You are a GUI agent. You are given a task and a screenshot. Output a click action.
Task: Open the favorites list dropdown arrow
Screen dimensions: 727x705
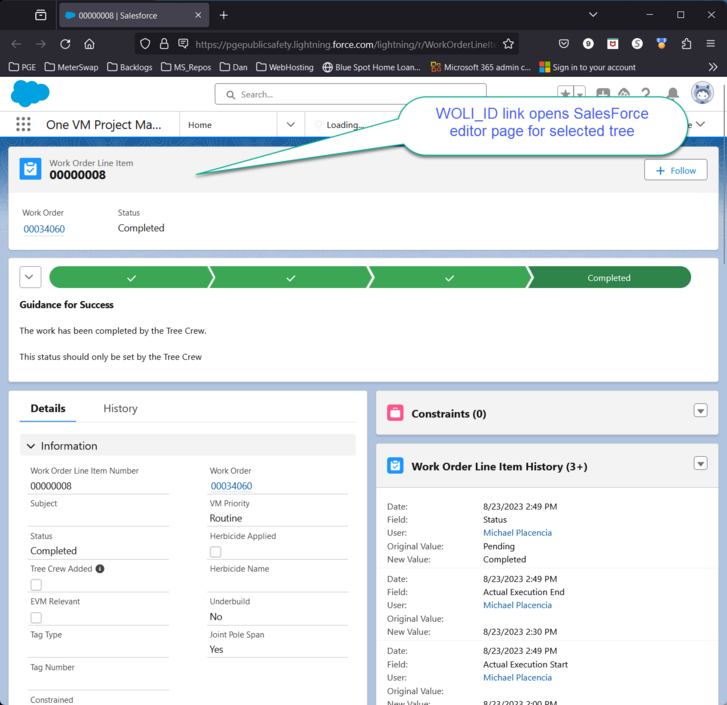coord(580,93)
